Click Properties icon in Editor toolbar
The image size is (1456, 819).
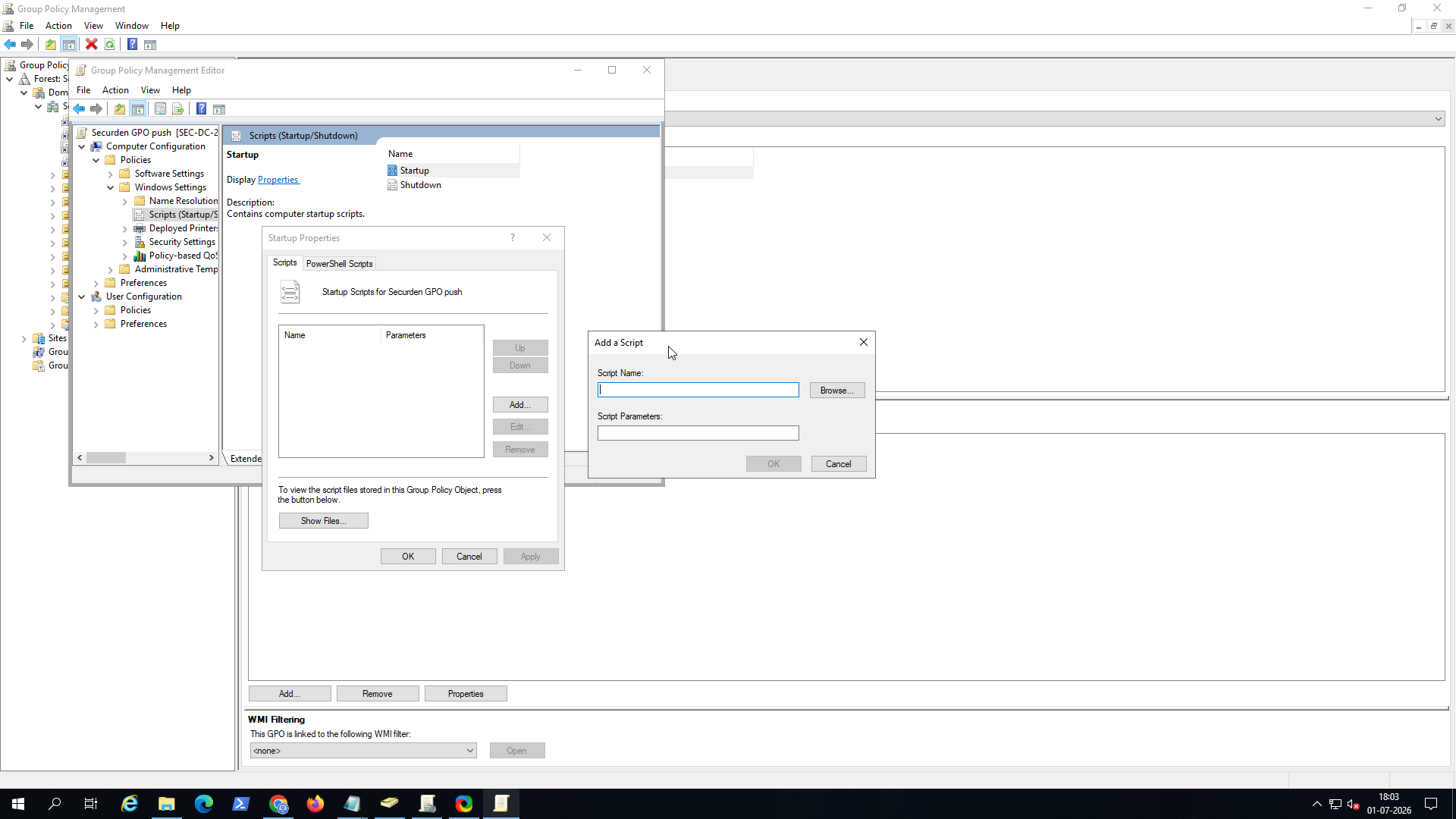tap(160, 109)
